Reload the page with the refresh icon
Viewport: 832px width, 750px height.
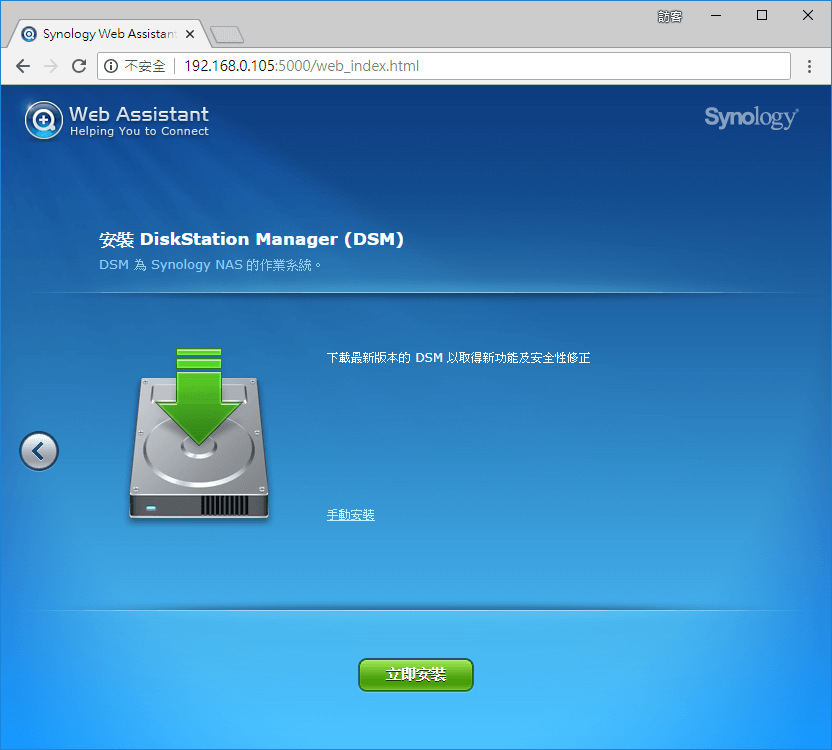(79, 66)
